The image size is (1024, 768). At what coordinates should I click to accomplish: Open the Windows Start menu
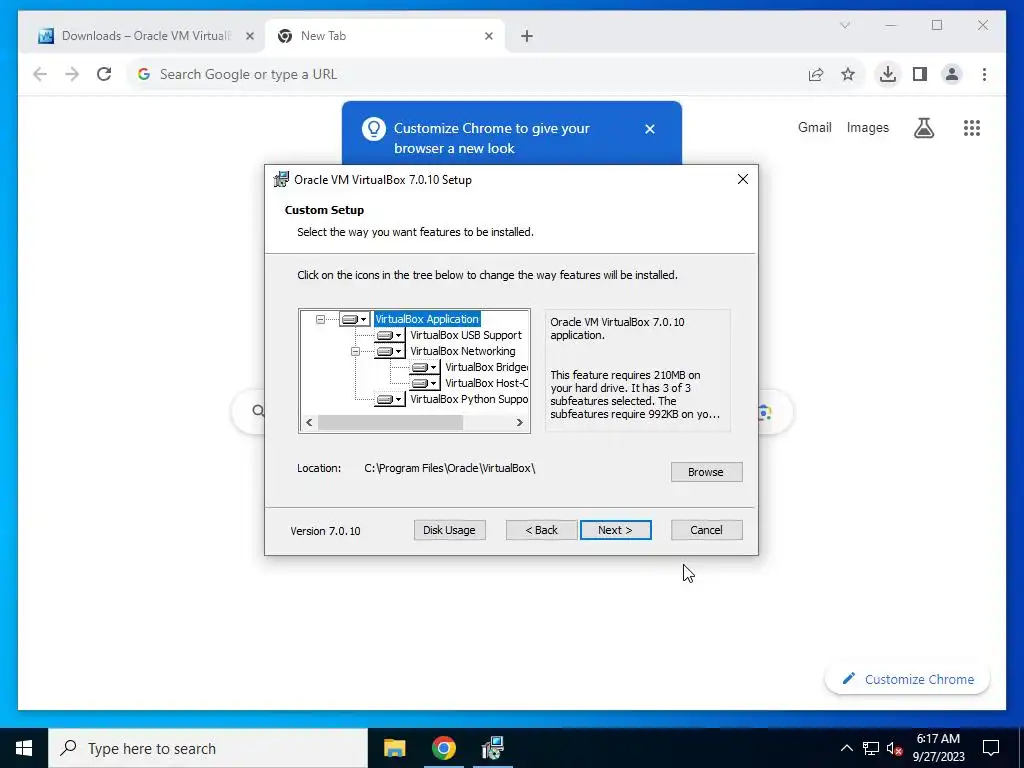point(24,748)
